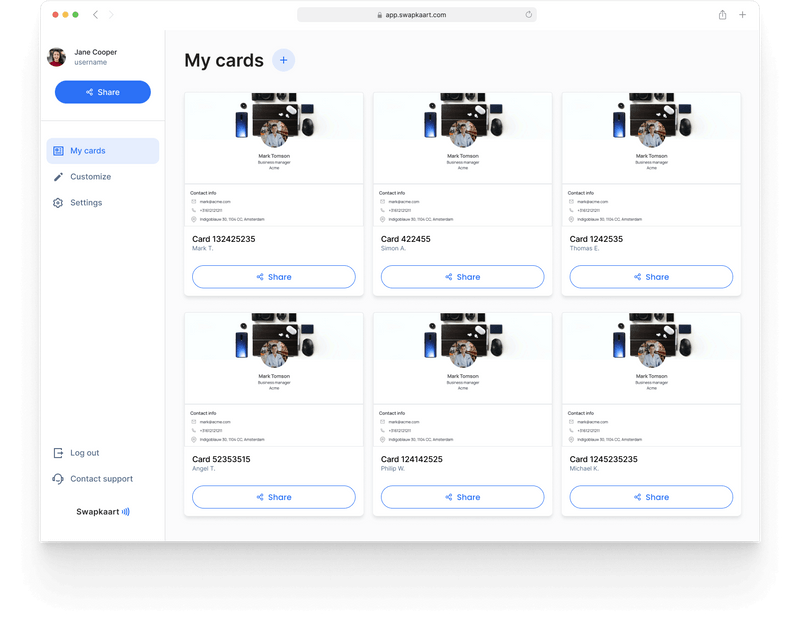Click the Card 124142525 title
The height and width of the screenshot is (632, 800).
[x=412, y=459]
